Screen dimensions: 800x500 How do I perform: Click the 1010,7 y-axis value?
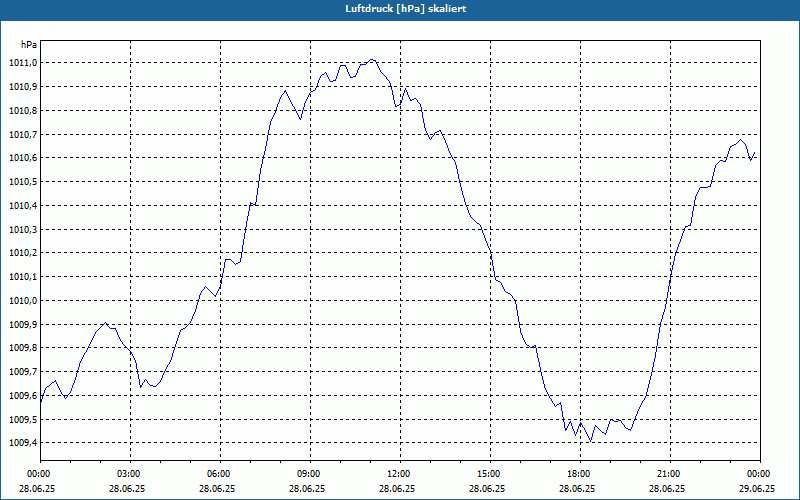coord(23,134)
